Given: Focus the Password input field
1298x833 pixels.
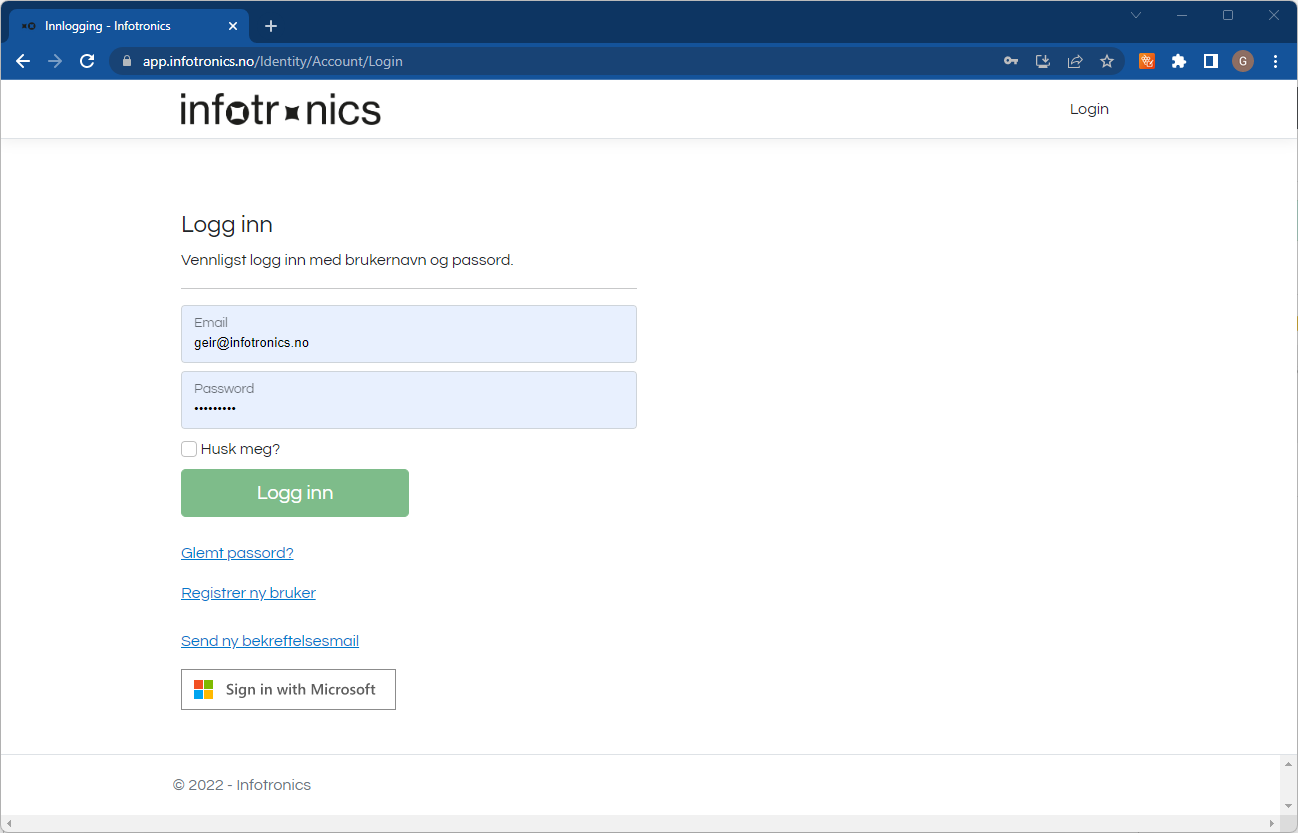Looking at the screenshot, I should tap(409, 400).
